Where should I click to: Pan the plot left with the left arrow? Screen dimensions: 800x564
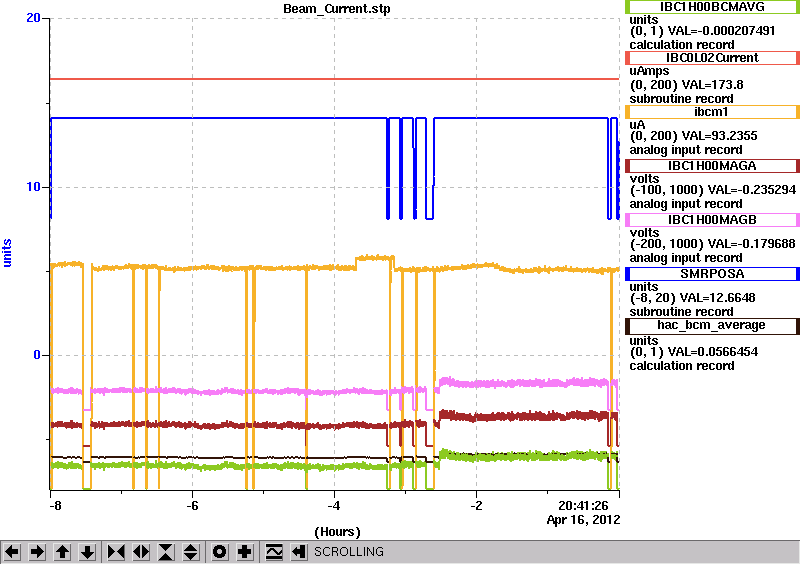tap(12, 552)
